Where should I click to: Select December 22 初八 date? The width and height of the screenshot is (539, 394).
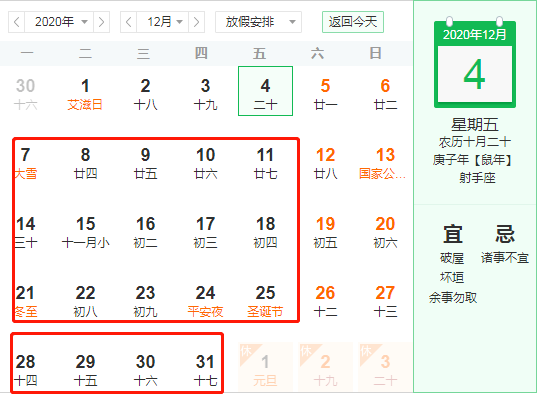tap(85, 302)
